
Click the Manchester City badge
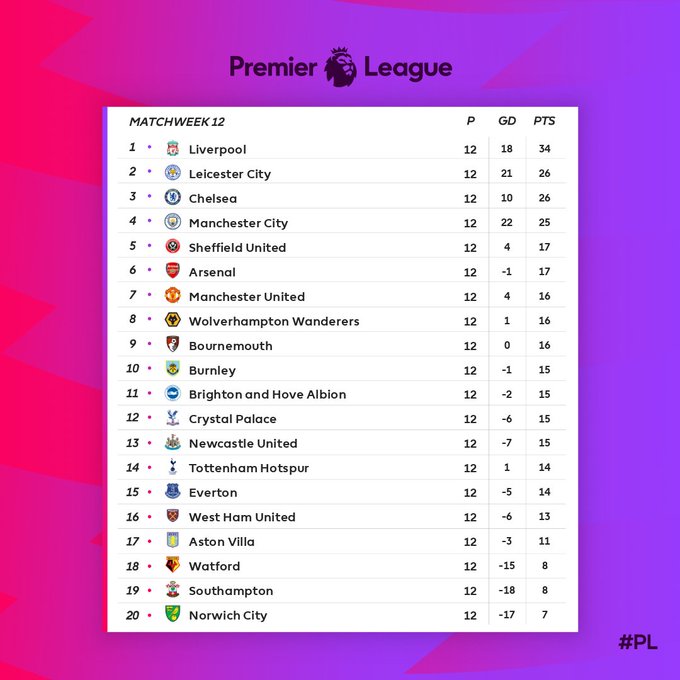[x=173, y=222]
